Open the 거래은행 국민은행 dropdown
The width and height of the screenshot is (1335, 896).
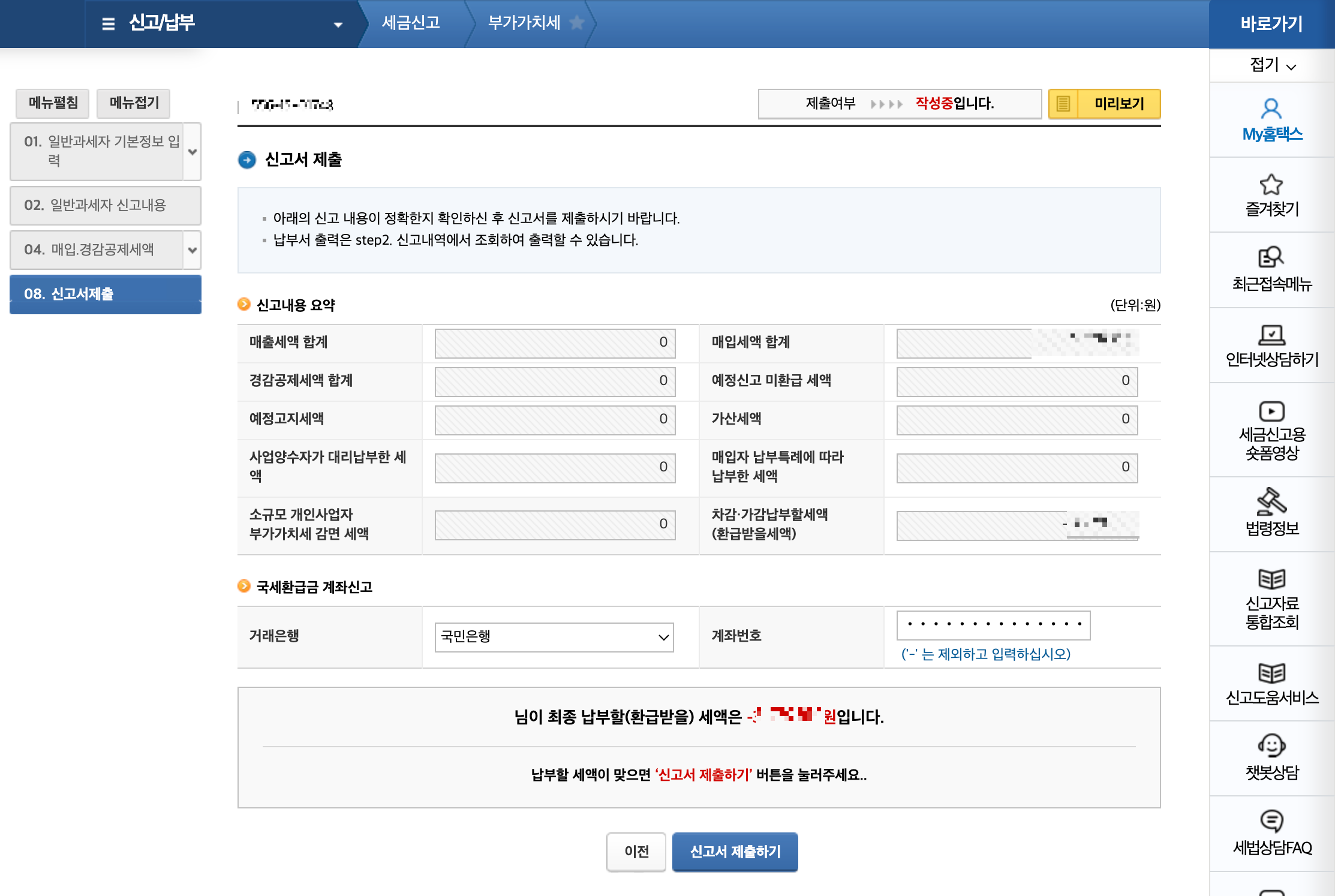point(554,637)
